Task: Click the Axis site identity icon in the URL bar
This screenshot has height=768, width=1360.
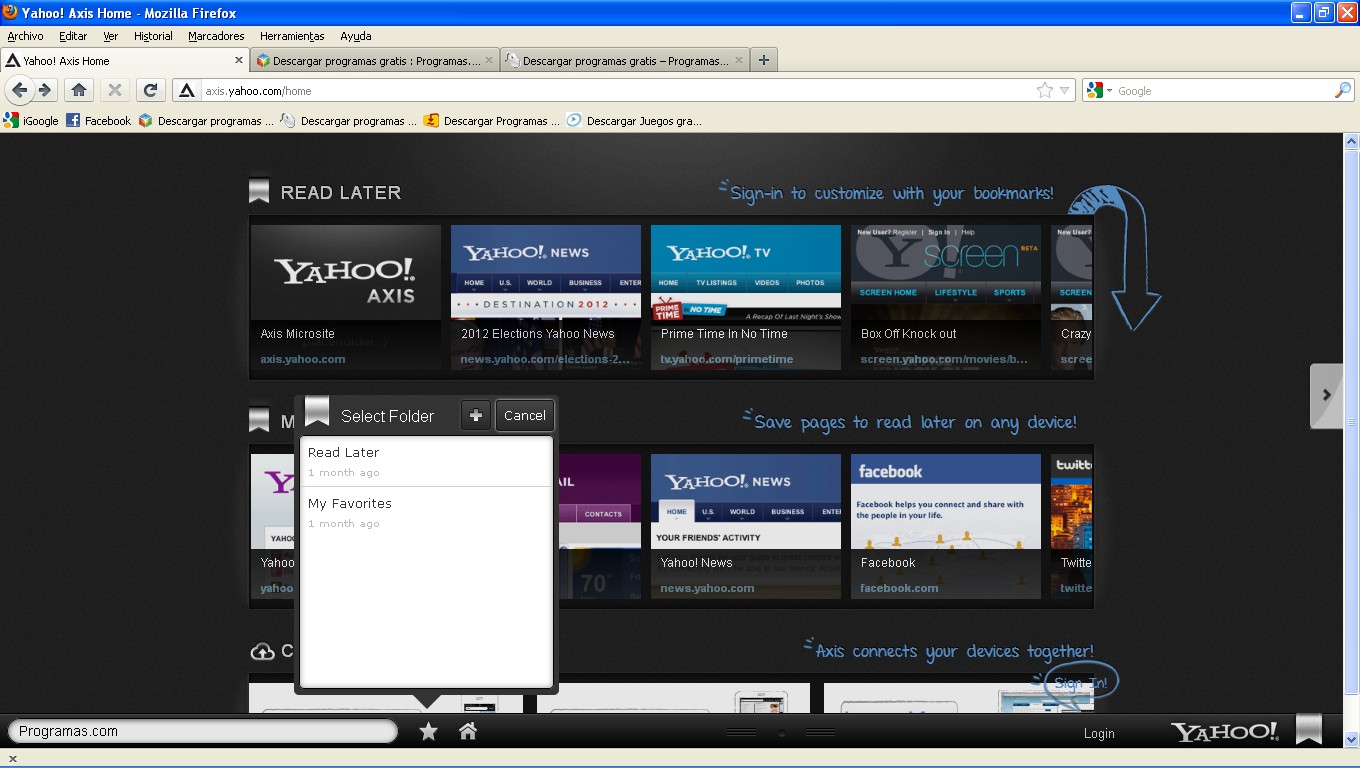Action: coord(186,91)
